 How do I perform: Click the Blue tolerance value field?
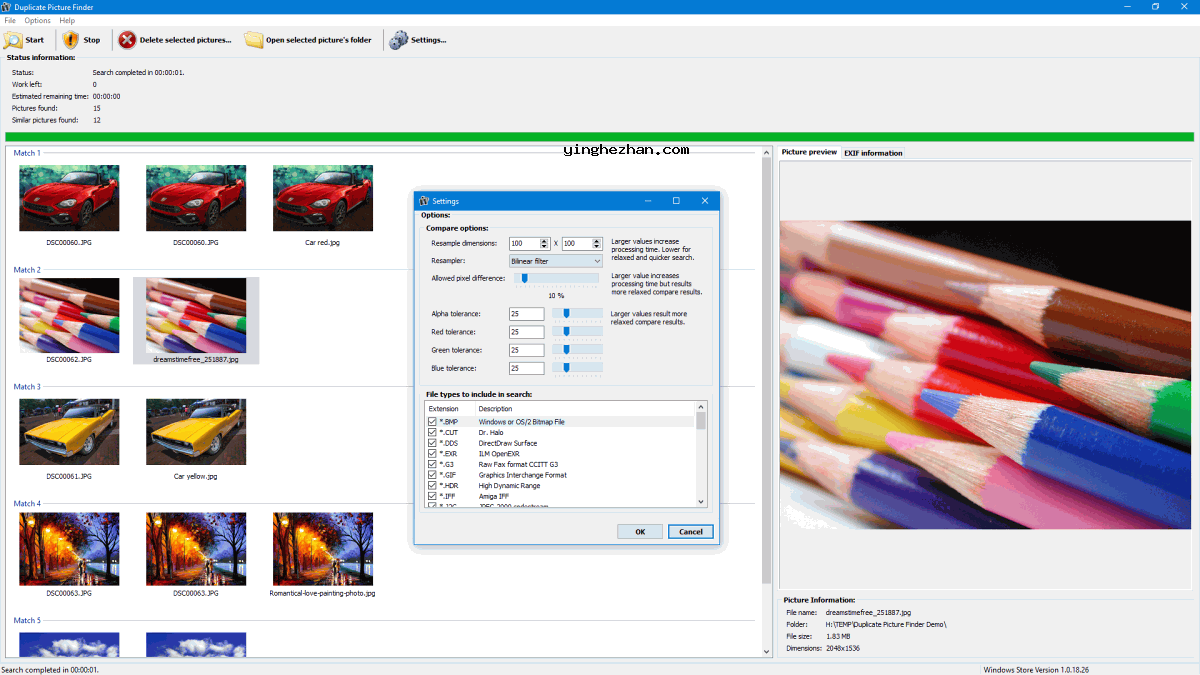click(x=526, y=368)
